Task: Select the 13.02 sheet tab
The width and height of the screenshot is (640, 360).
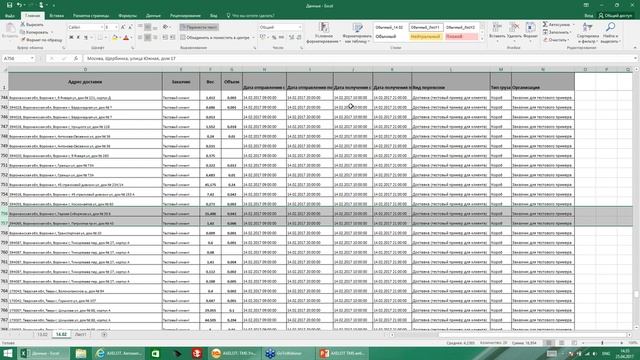Action: coord(42,334)
